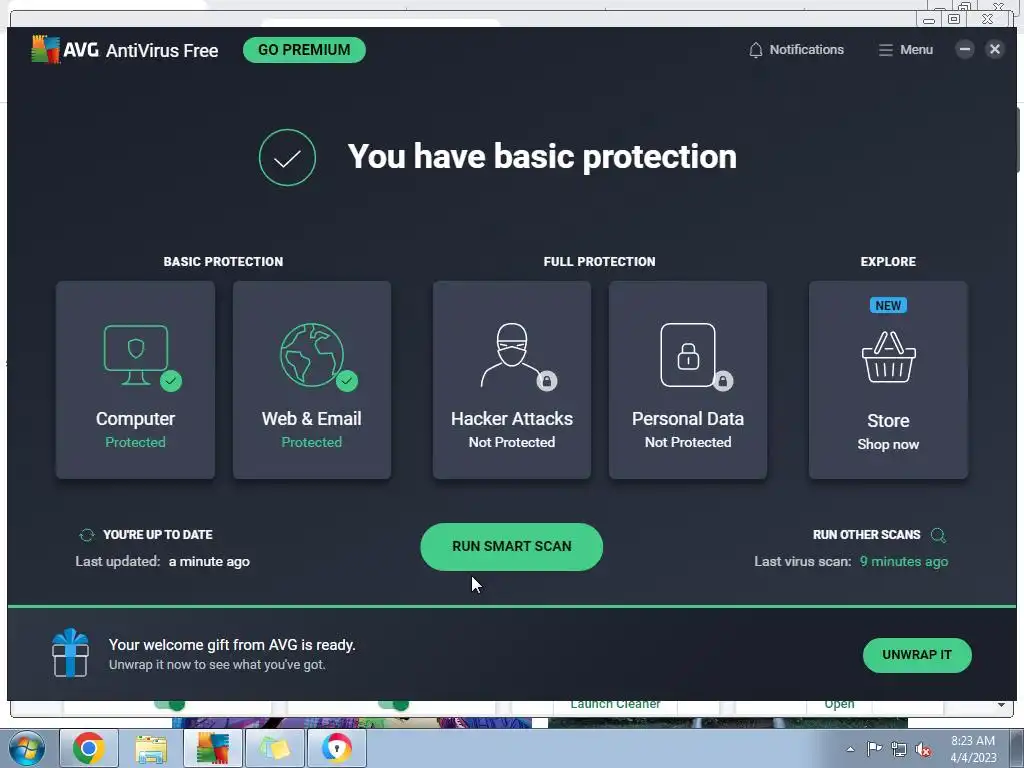Image resolution: width=1024 pixels, height=768 pixels.
Task: Click 'Your welcome gift from AVG is ready'
Action: coord(232,645)
